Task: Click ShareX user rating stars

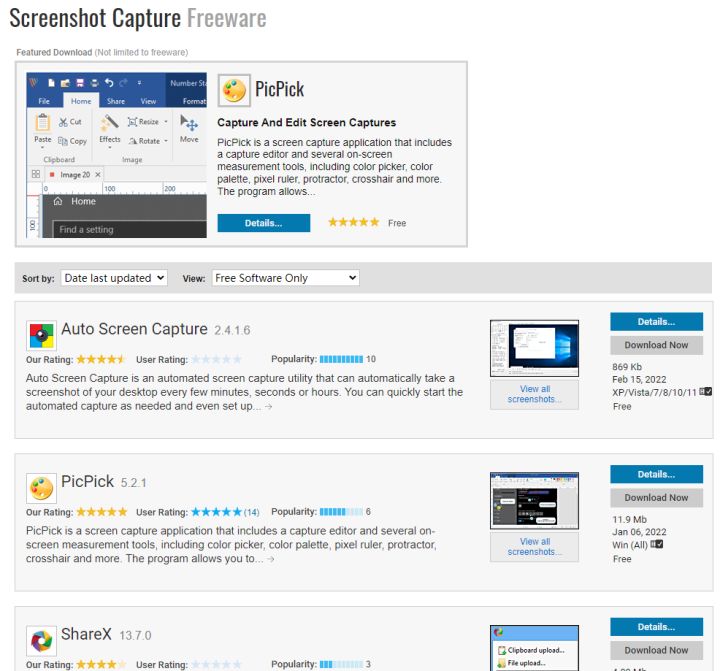Action: (x=216, y=664)
